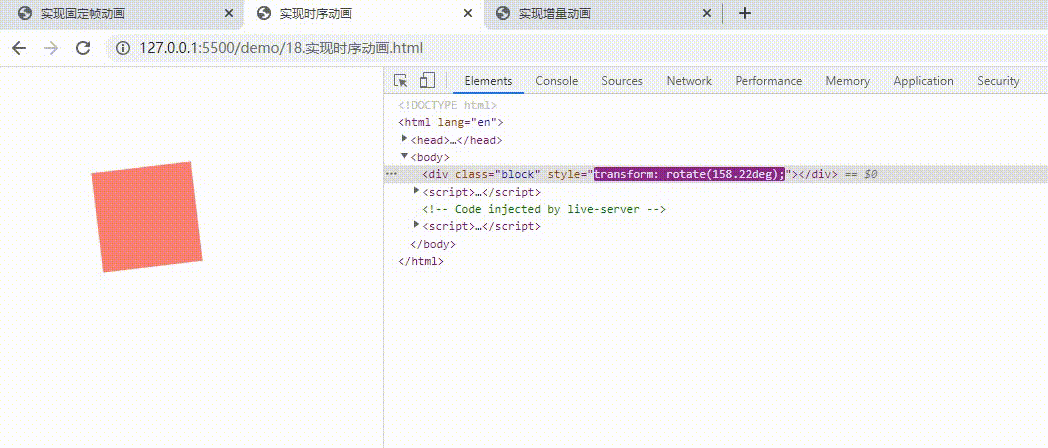Click the highlighted transform rotate style value
Viewport: 1048px width, 448px height.
[689, 174]
